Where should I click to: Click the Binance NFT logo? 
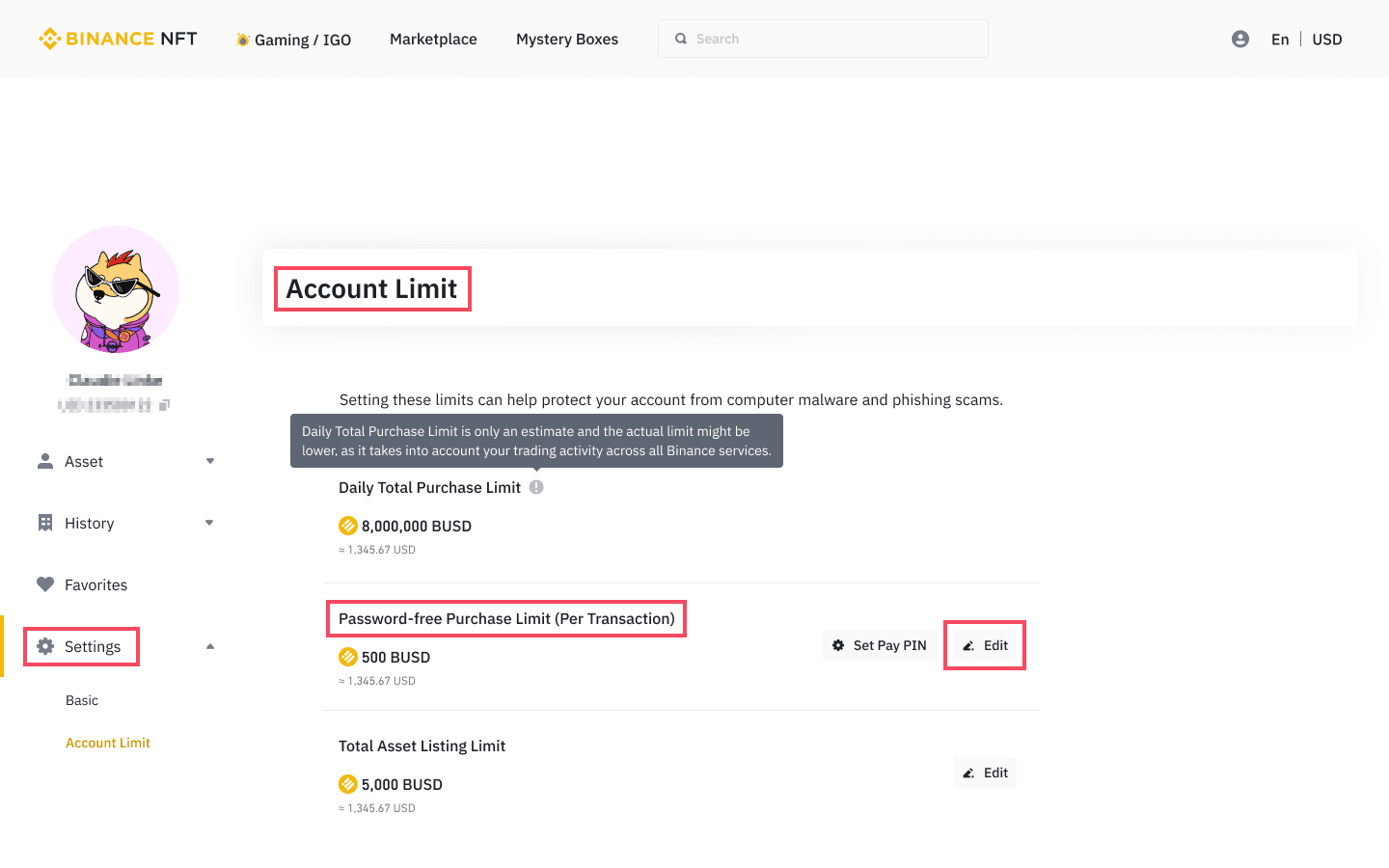pos(118,39)
